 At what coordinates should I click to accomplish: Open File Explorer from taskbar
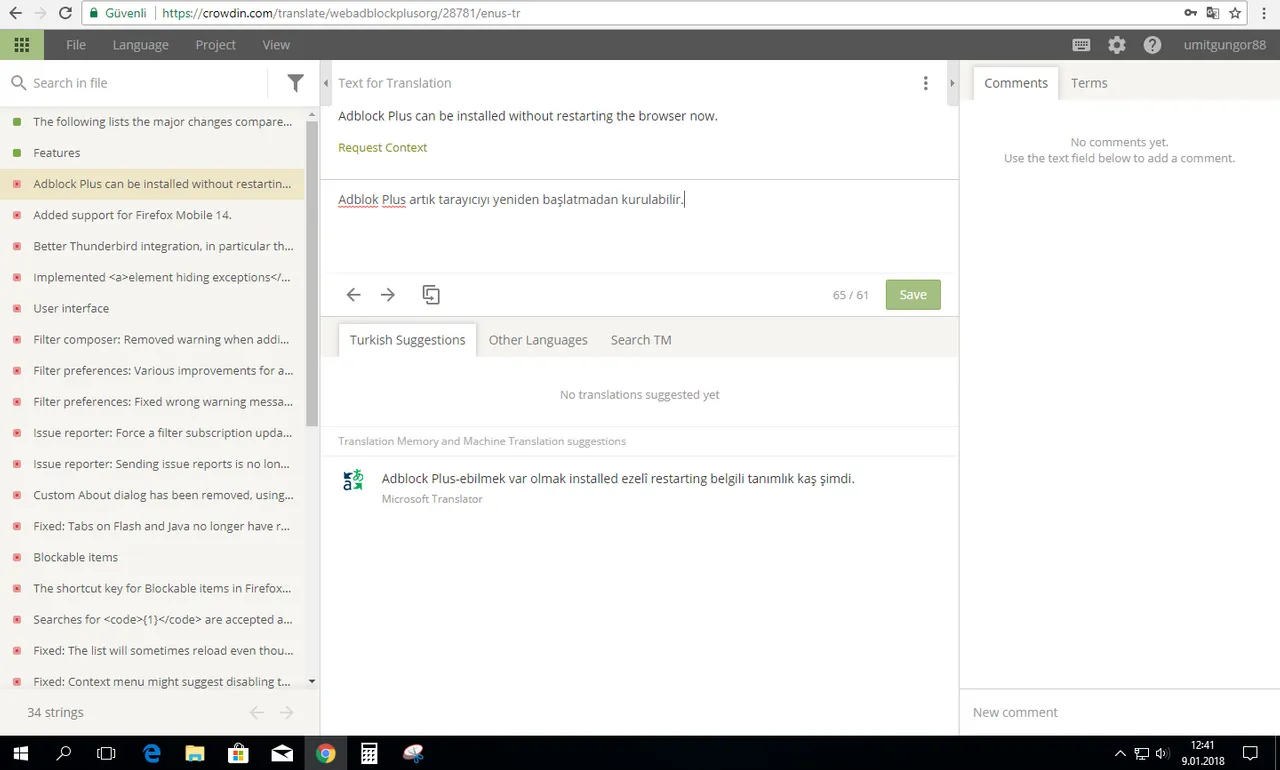pos(195,753)
